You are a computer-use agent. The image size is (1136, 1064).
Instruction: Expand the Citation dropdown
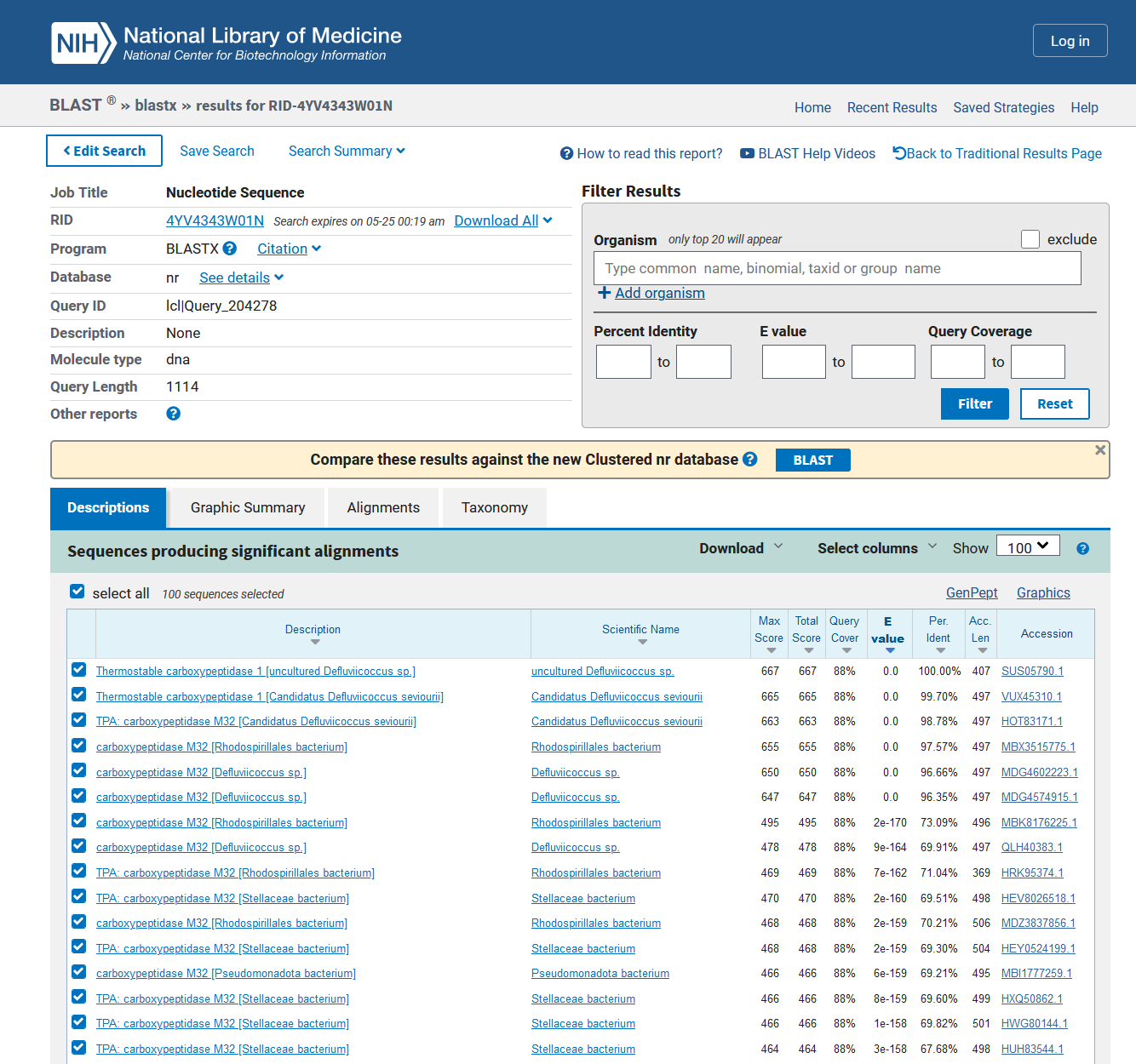[290, 249]
